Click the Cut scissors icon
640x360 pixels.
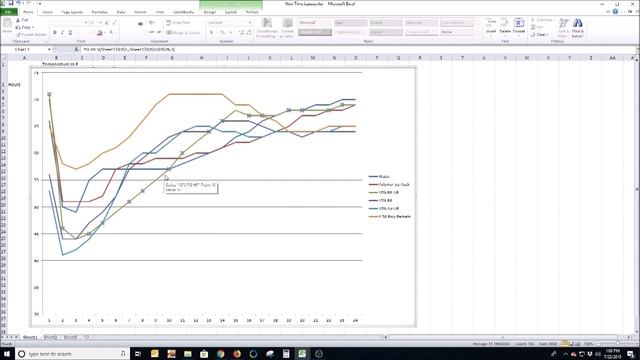[x=18, y=20]
